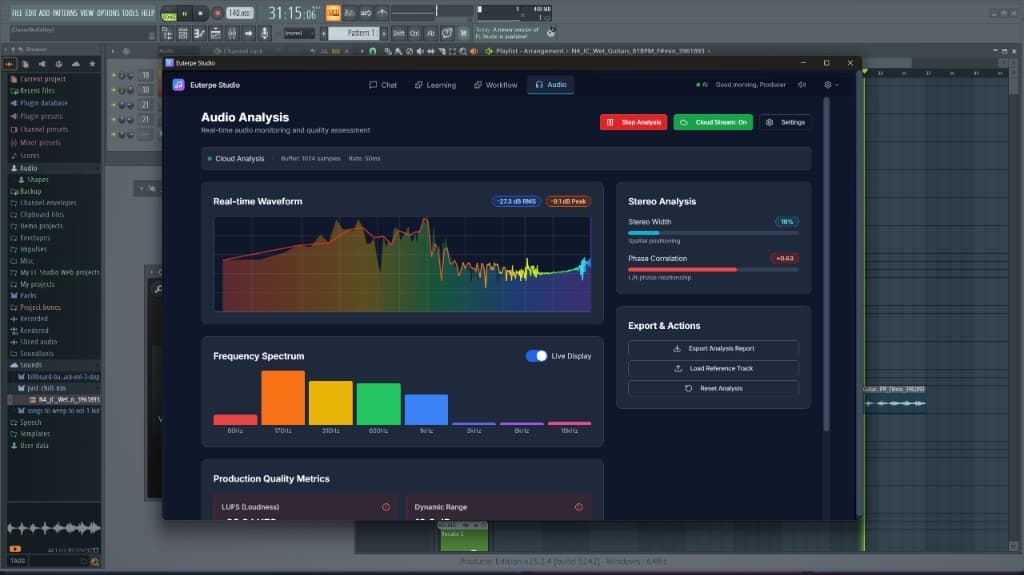Toggle the Live Display switch
Viewport: 1024px width, 575px height.
pos(536,356)
